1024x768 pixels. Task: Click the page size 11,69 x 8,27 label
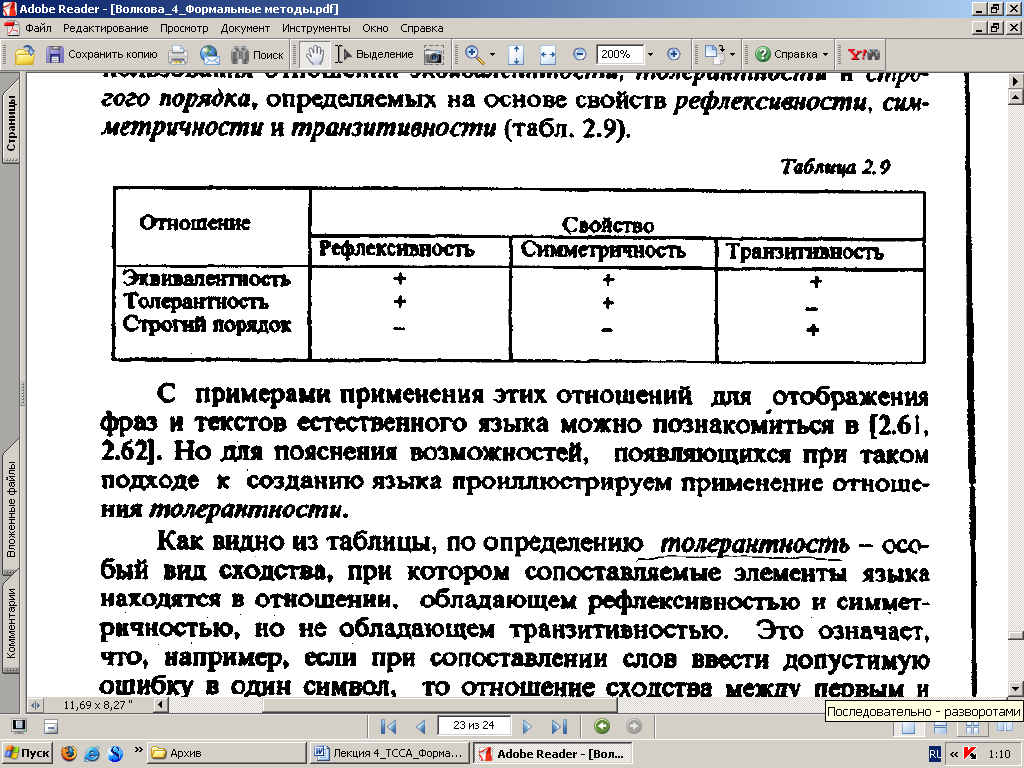(98, 705)
